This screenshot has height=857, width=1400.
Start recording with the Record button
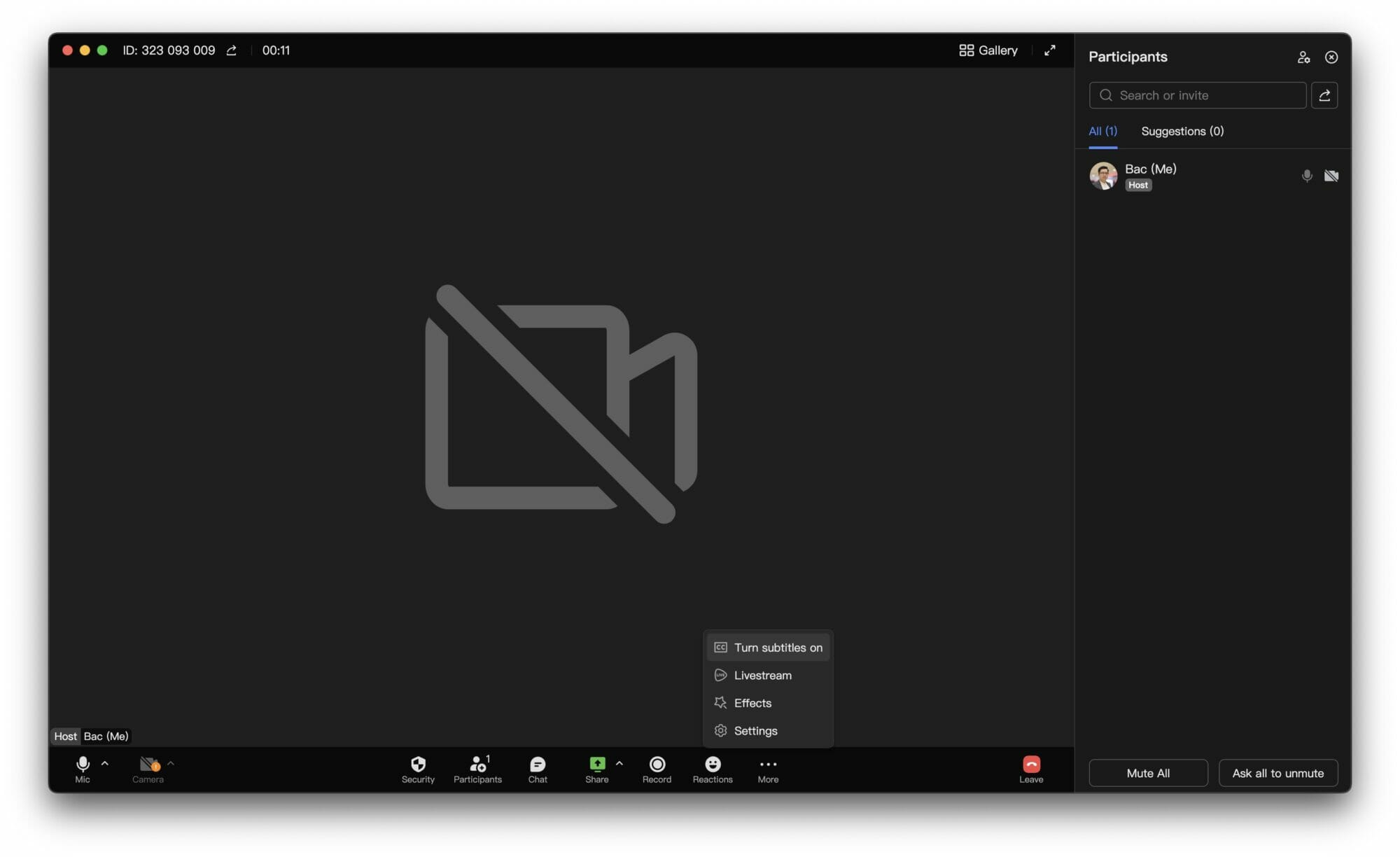[x=657, y=769]
